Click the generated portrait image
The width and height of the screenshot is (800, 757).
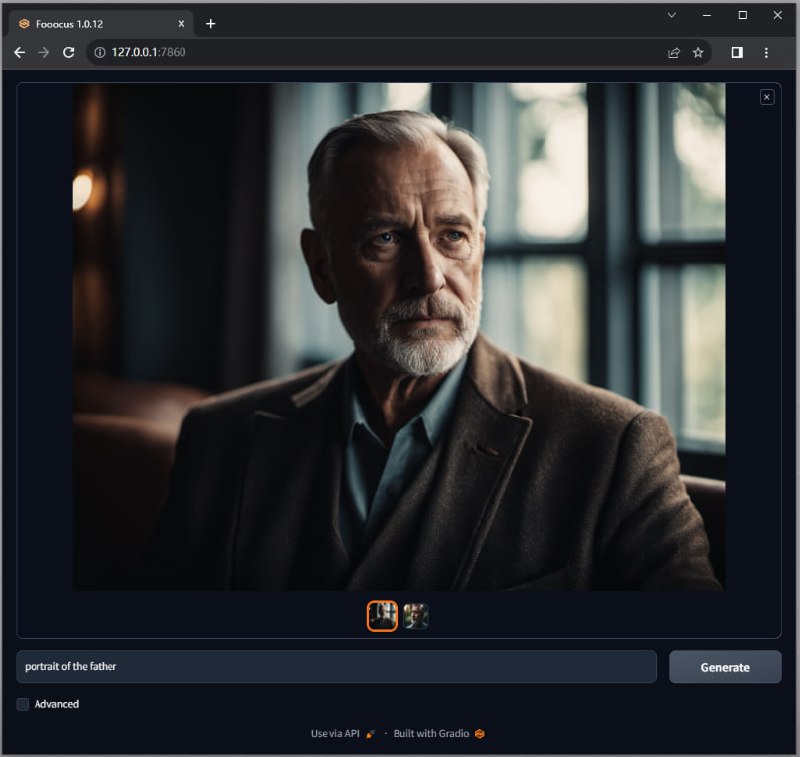point(399,337)
